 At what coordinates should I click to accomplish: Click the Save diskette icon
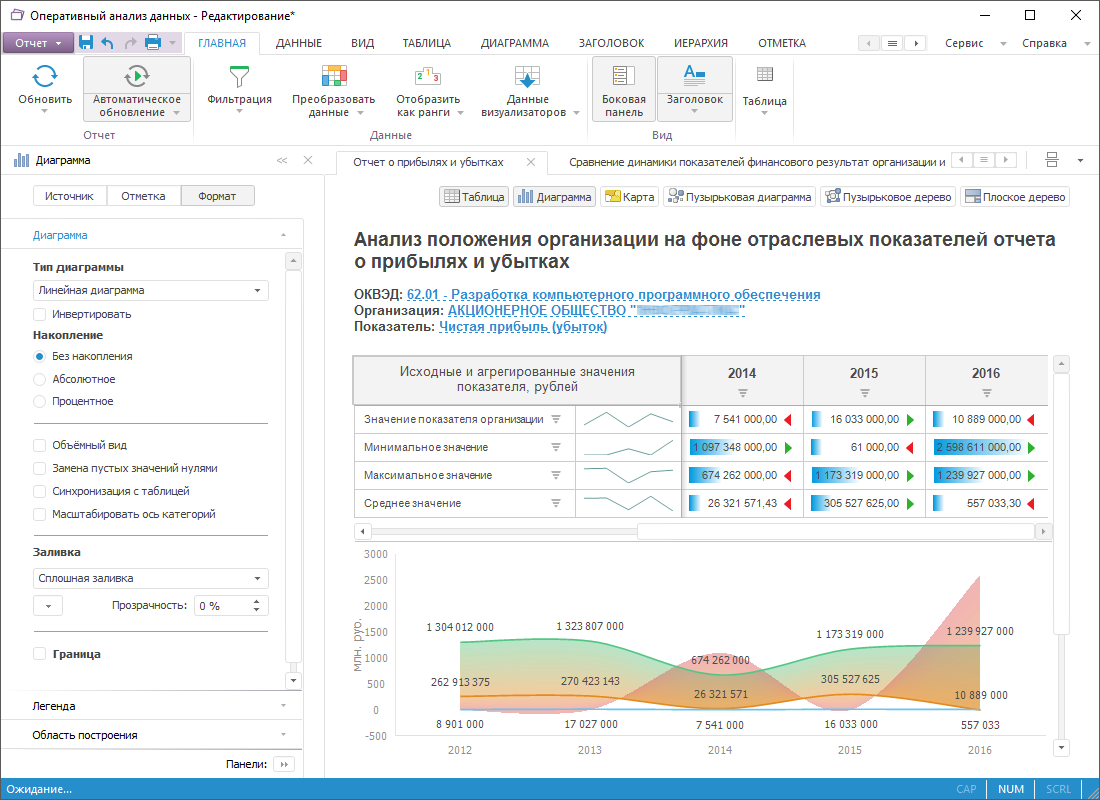86,43
